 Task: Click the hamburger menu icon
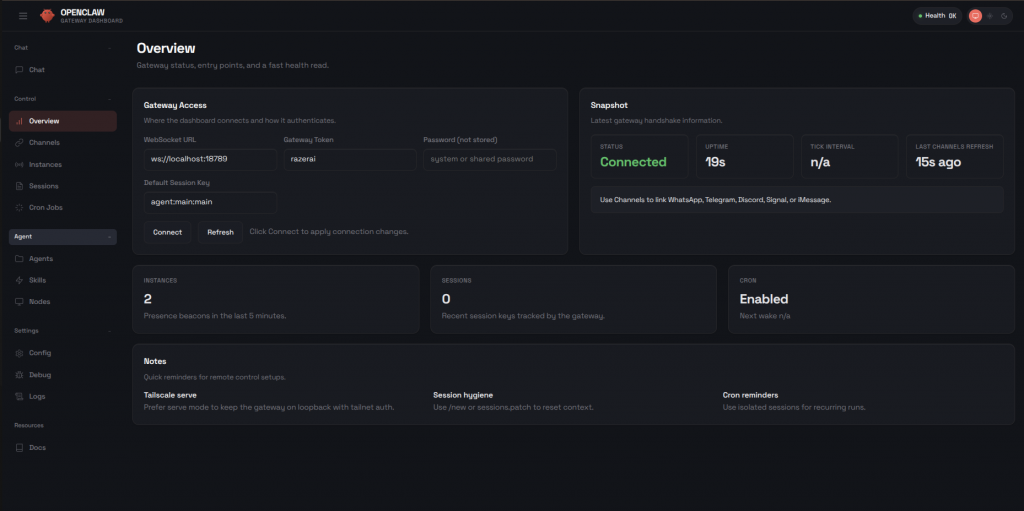(x=23, y=16)
